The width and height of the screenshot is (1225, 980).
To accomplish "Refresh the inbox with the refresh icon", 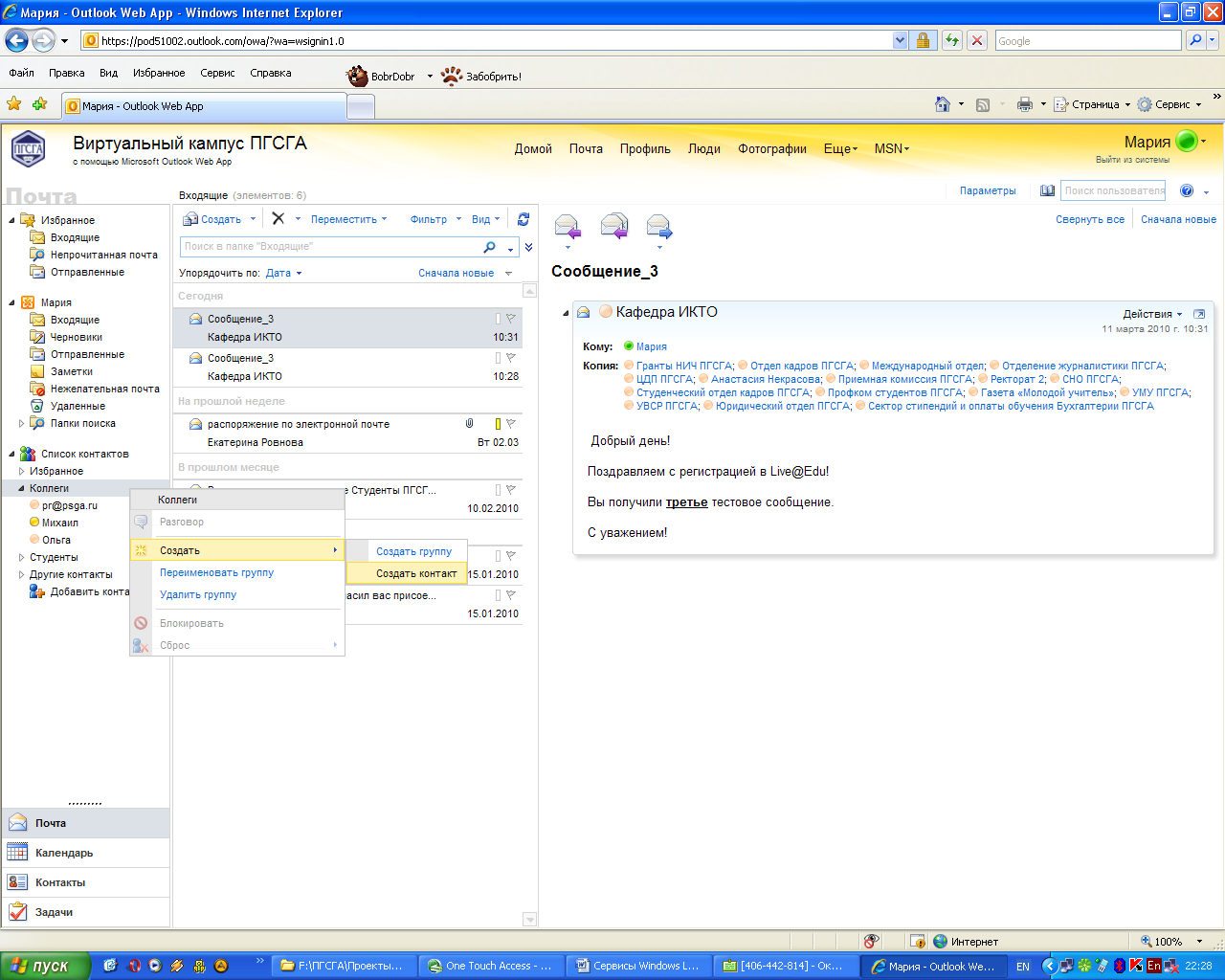I will point(523,219).
